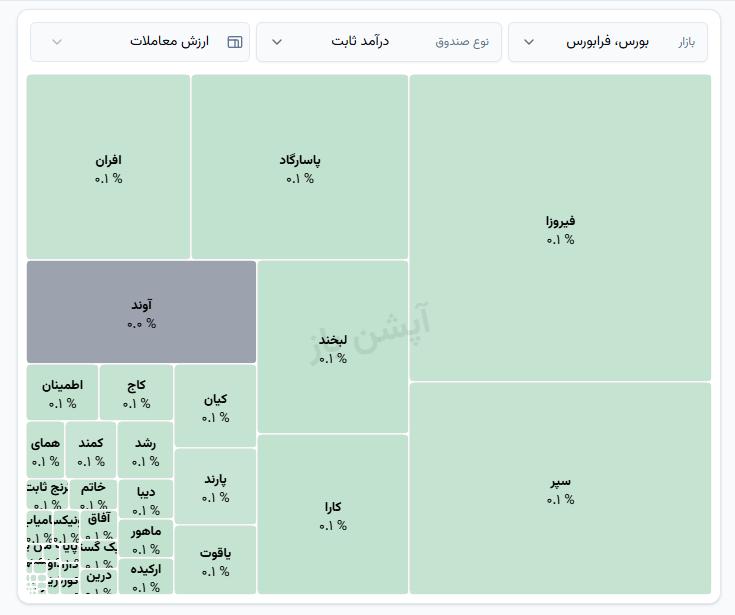Select the ارکیده treemap tile
Viewport: 735px width, 615px height.
[x=146, y=576]
